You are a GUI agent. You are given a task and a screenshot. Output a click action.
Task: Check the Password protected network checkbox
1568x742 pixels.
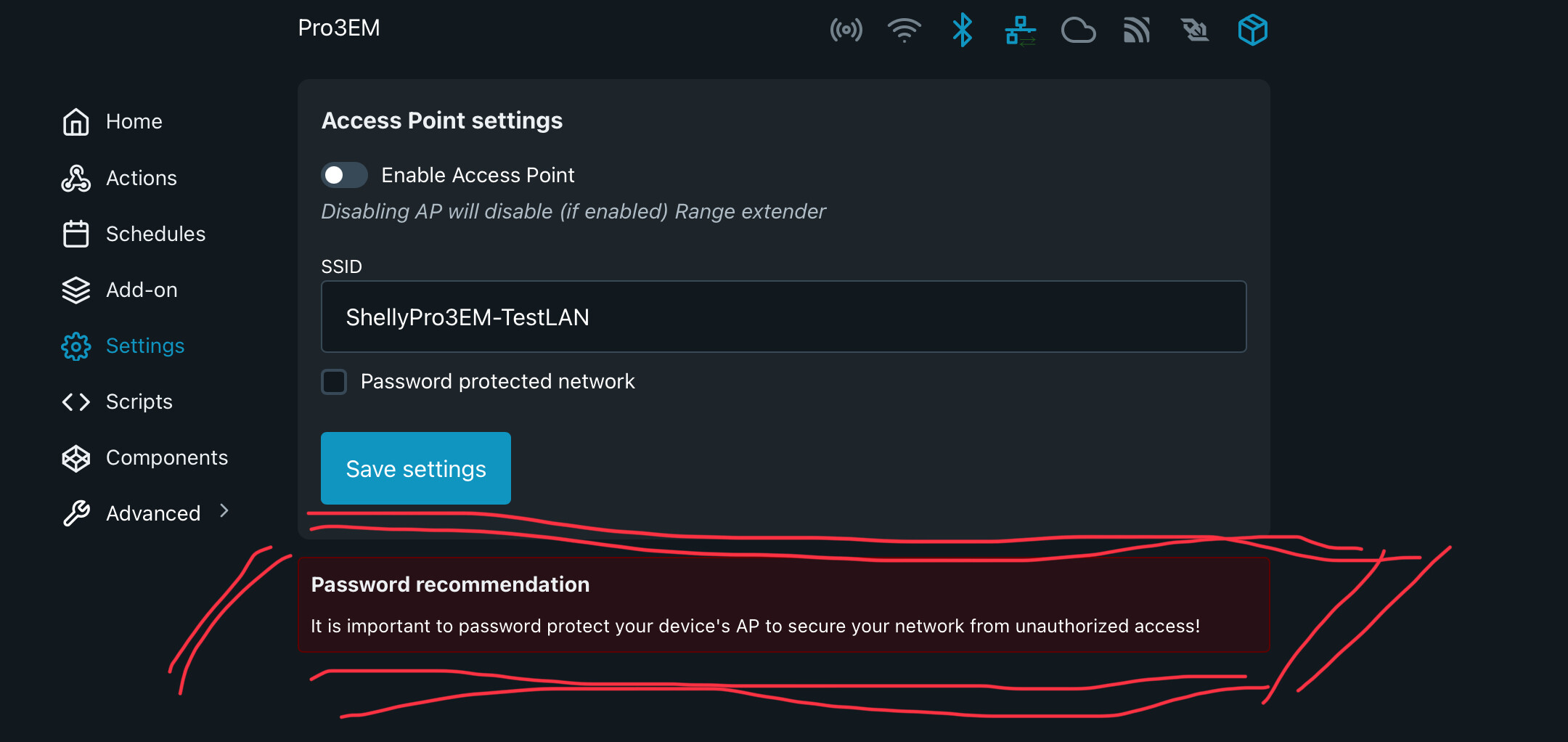(334, 381)
